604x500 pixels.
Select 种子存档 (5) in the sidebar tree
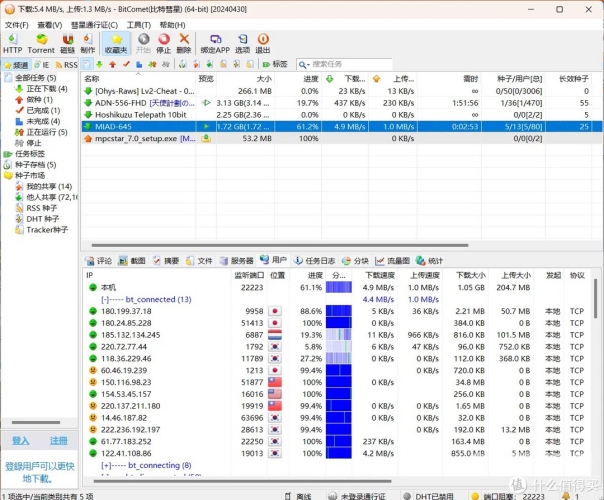(30, 165)
